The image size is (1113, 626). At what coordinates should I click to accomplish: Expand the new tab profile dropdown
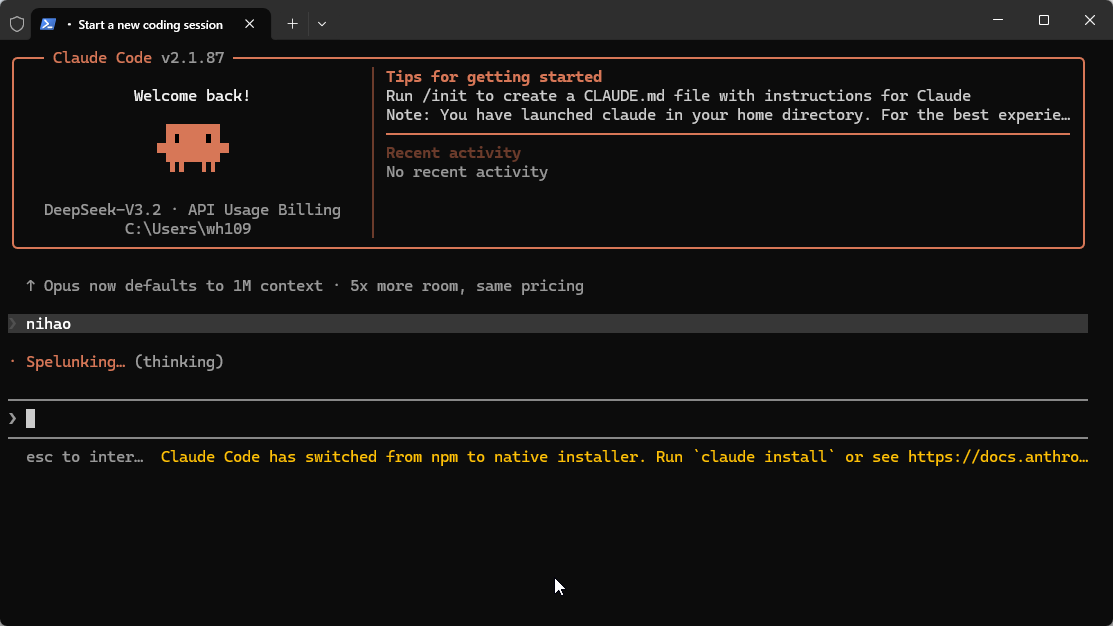322,24
